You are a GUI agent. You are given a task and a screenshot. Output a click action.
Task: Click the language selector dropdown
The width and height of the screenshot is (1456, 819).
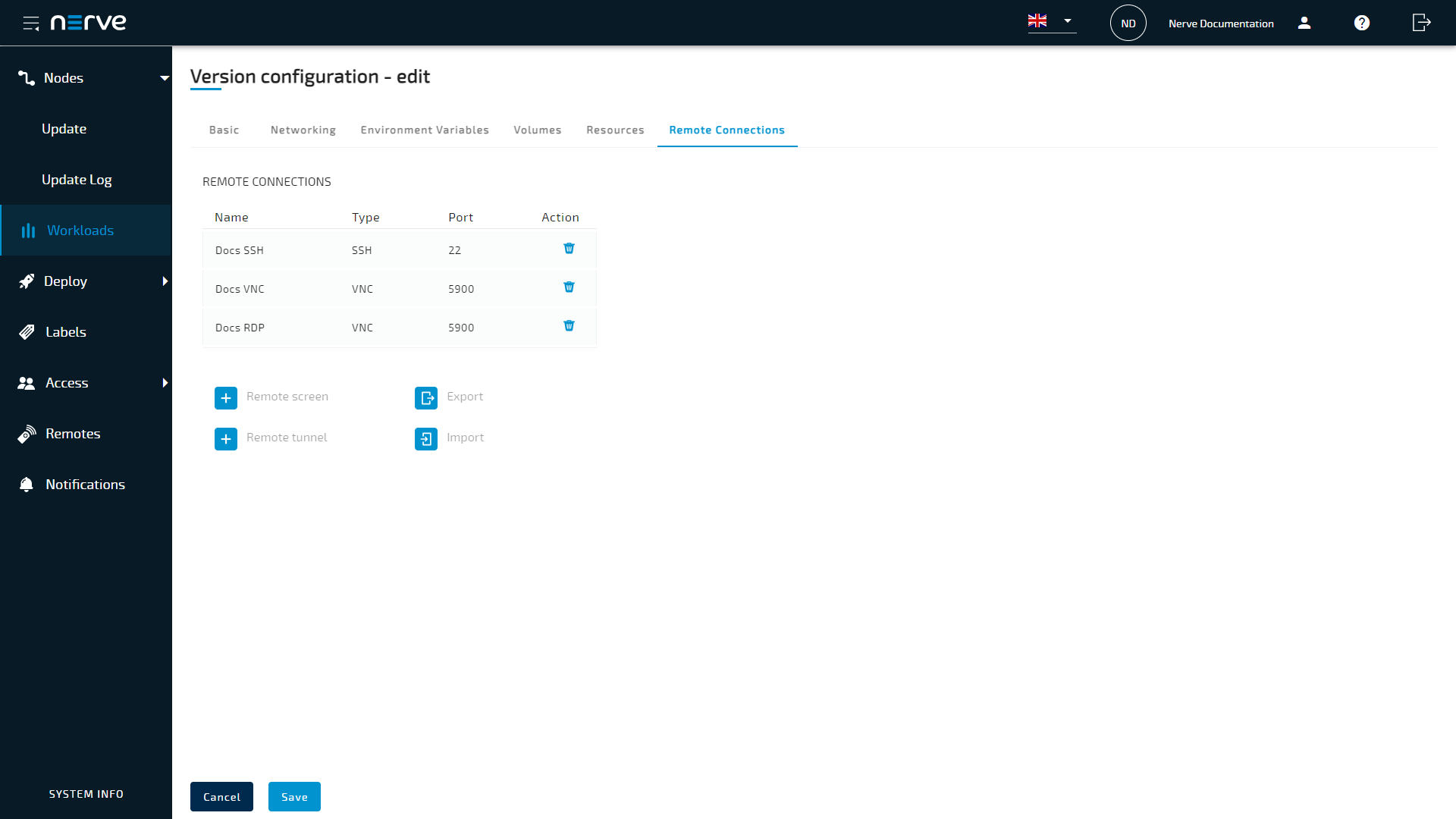1051,22
